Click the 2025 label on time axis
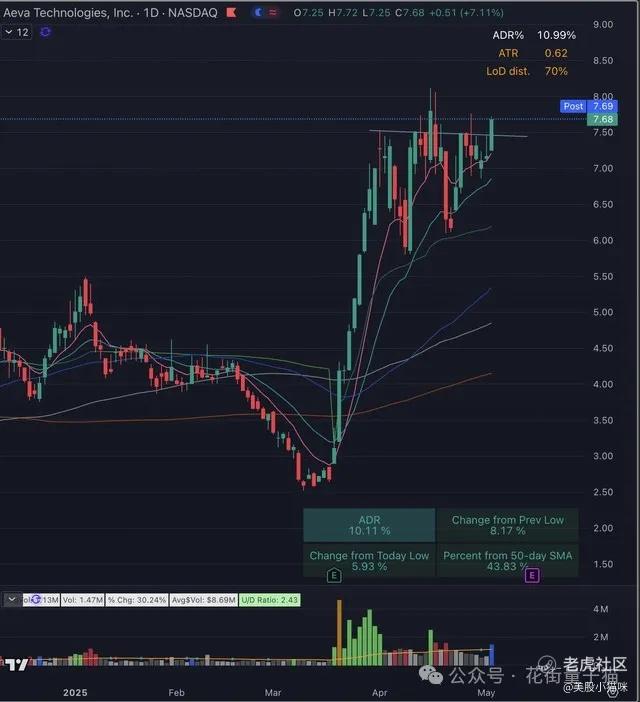640x702 pixels. click(x=75, y=693)
